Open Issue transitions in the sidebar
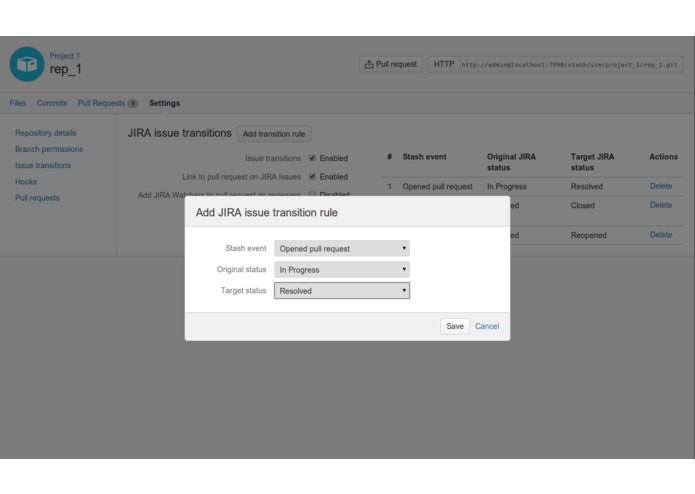This screenshot has width=695, height=494. click(x=43, y=165)
